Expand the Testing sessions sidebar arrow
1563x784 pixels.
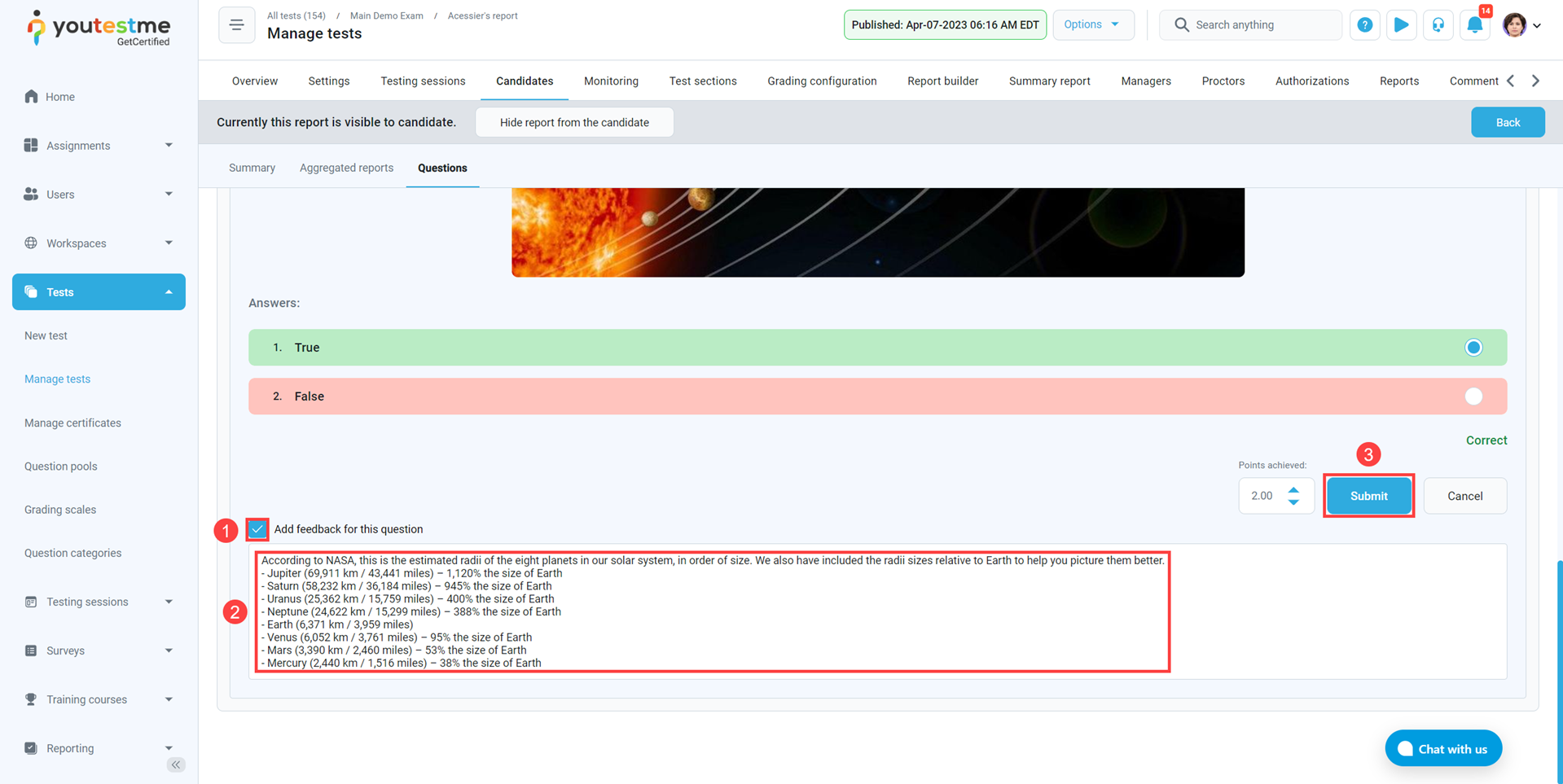(169, 602)
